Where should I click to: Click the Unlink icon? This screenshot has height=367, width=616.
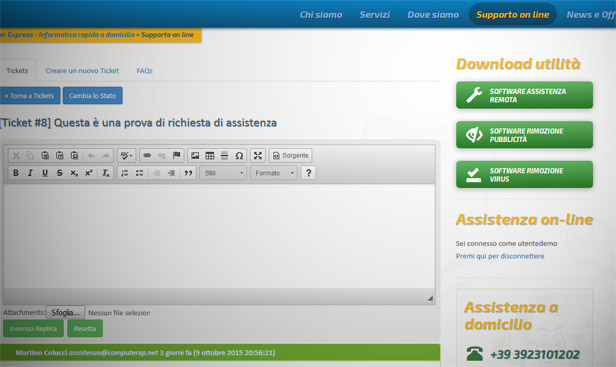(x=161, y=156)
